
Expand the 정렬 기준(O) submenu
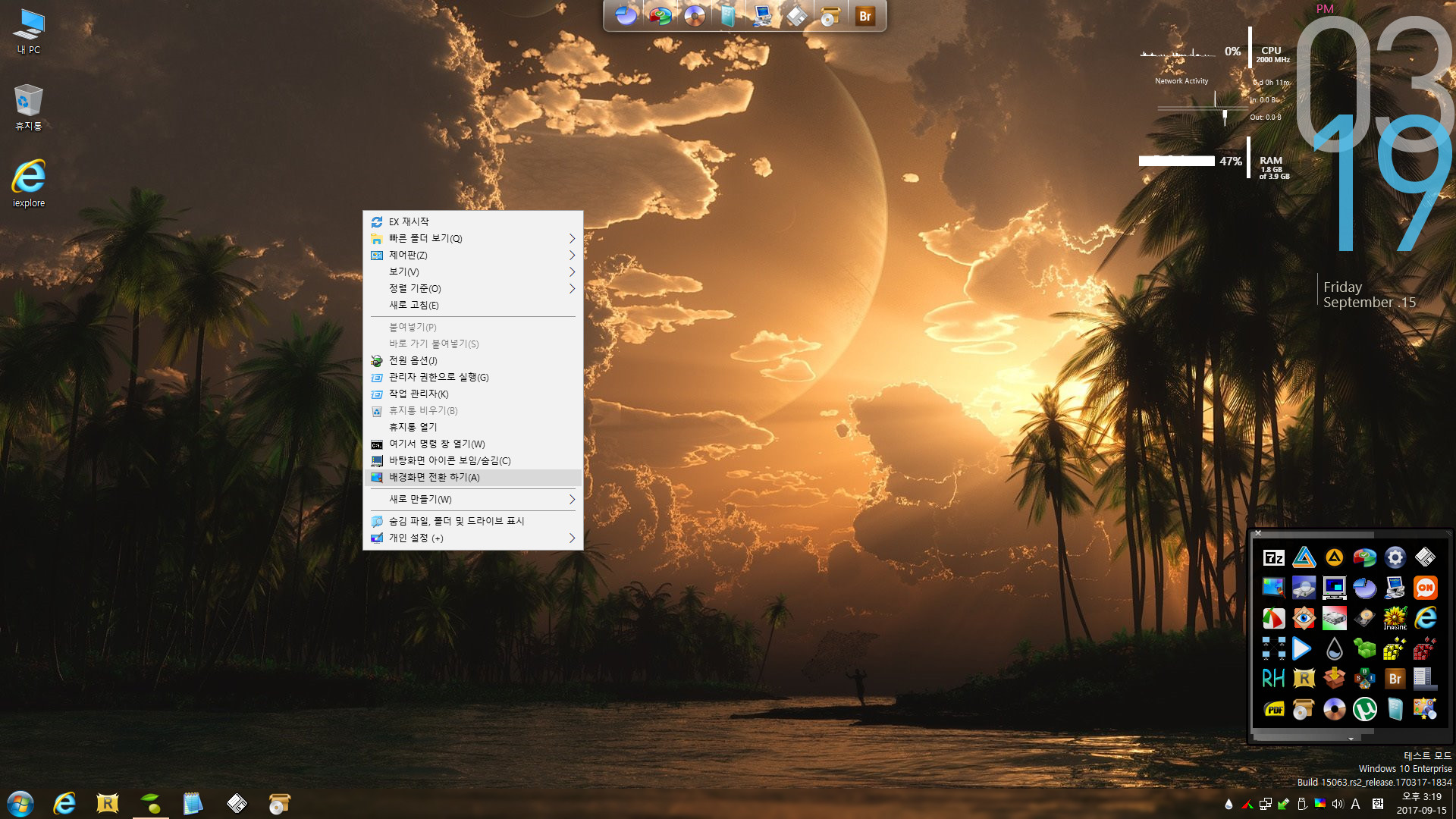click(473, 288)
